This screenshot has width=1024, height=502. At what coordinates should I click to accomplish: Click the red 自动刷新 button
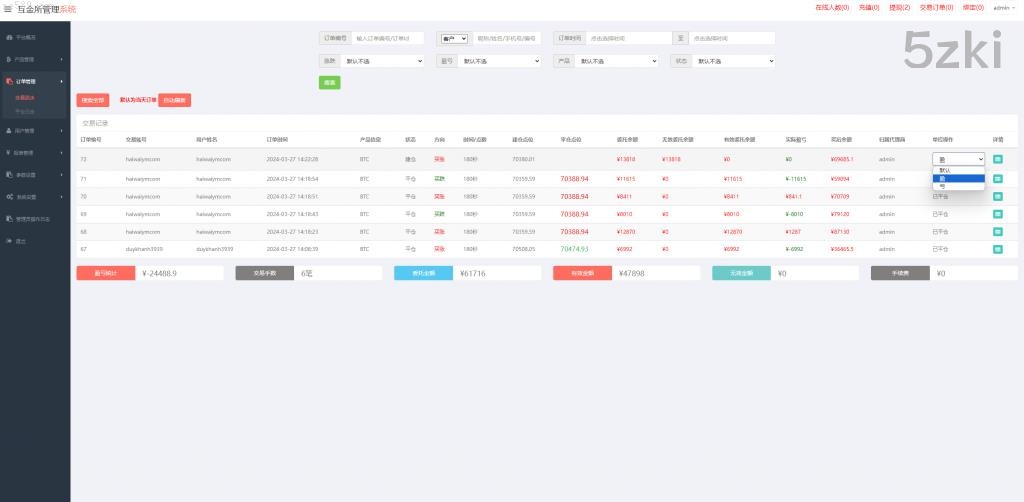[175, 100]
